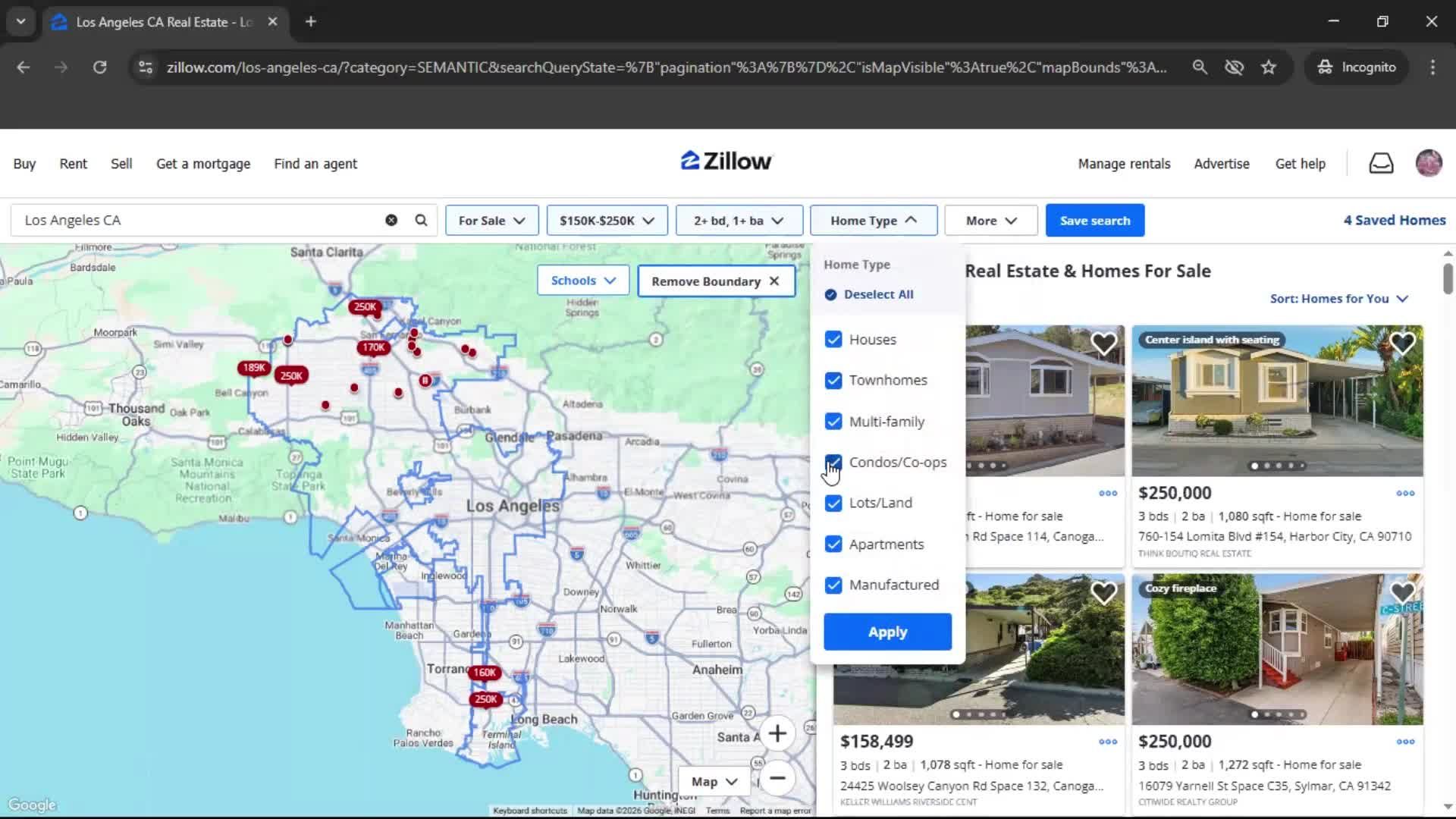Click Remove Boundary on the map

coord(715,281)
